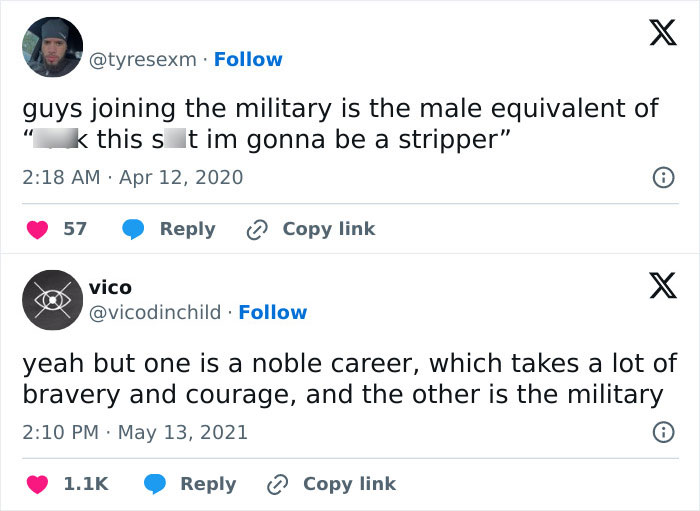Follow the @vicodinchild account
The height and width of the screenshot is (511, 700).
272,312
